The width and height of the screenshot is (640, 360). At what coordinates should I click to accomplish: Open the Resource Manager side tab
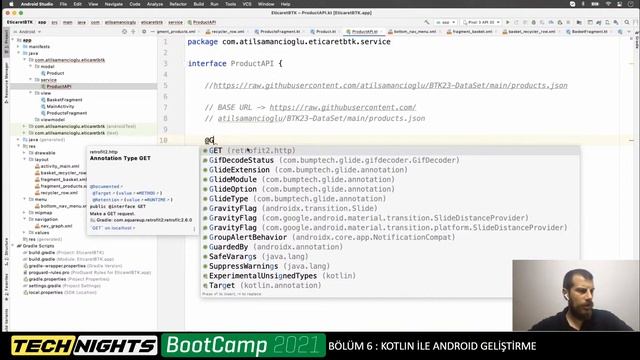6,82
